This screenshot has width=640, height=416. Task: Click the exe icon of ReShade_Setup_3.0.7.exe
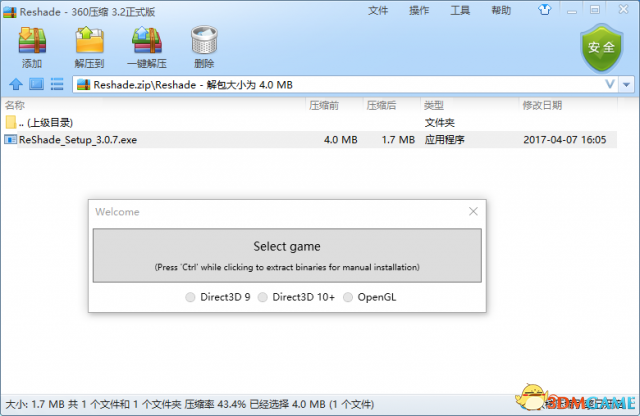pos(11,140)
